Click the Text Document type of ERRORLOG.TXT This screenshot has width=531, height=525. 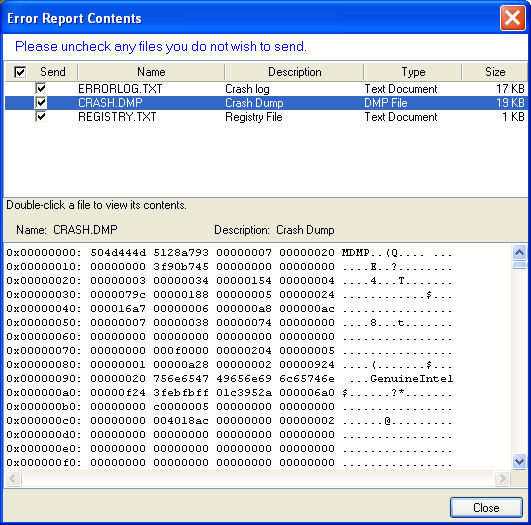click(x=401, y=89)
